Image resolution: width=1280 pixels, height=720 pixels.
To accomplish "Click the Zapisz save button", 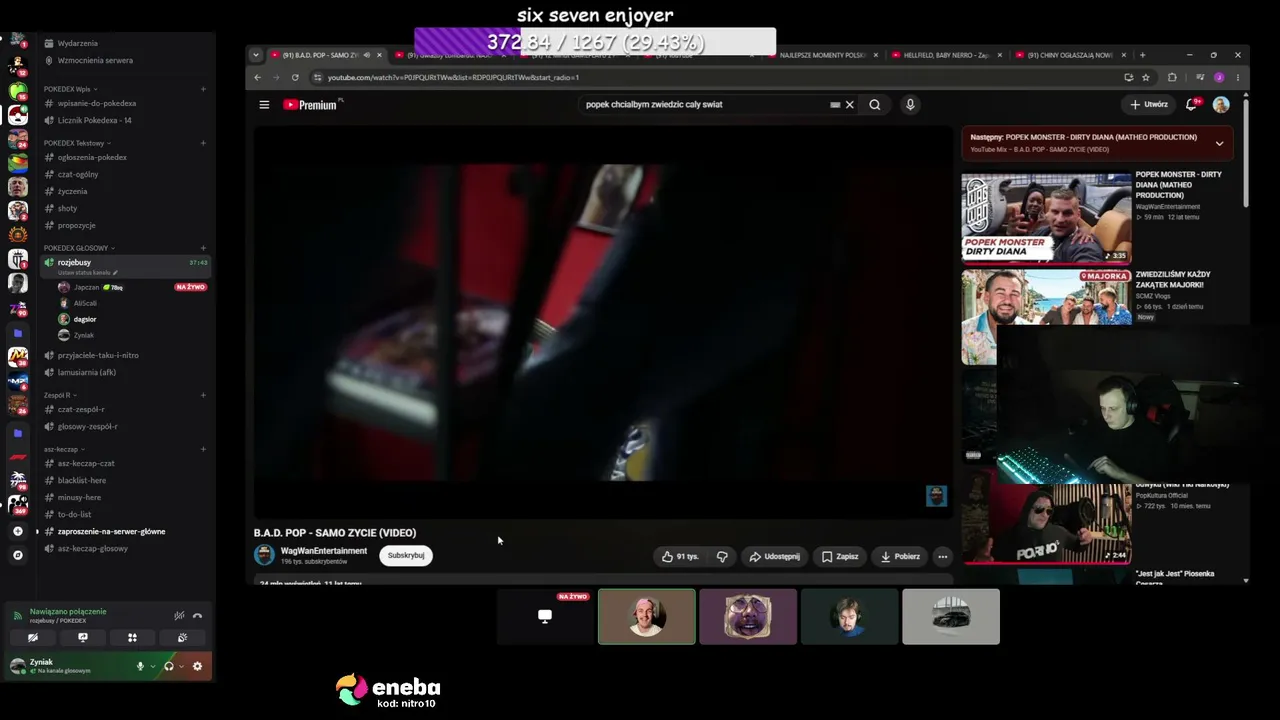I will [841, 556].
